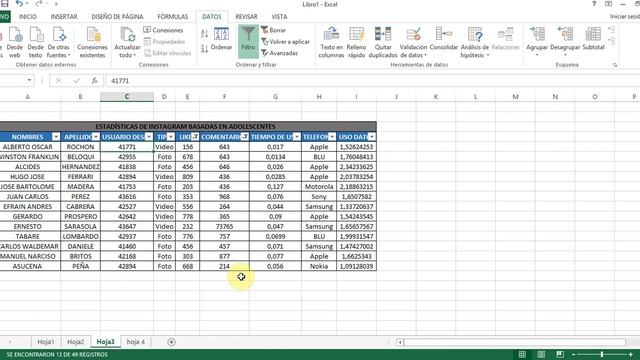The width and height of the screenshot is (640, 360).
Task: Open LIKES active filter dropdown
Action: [x=195, y=137]
